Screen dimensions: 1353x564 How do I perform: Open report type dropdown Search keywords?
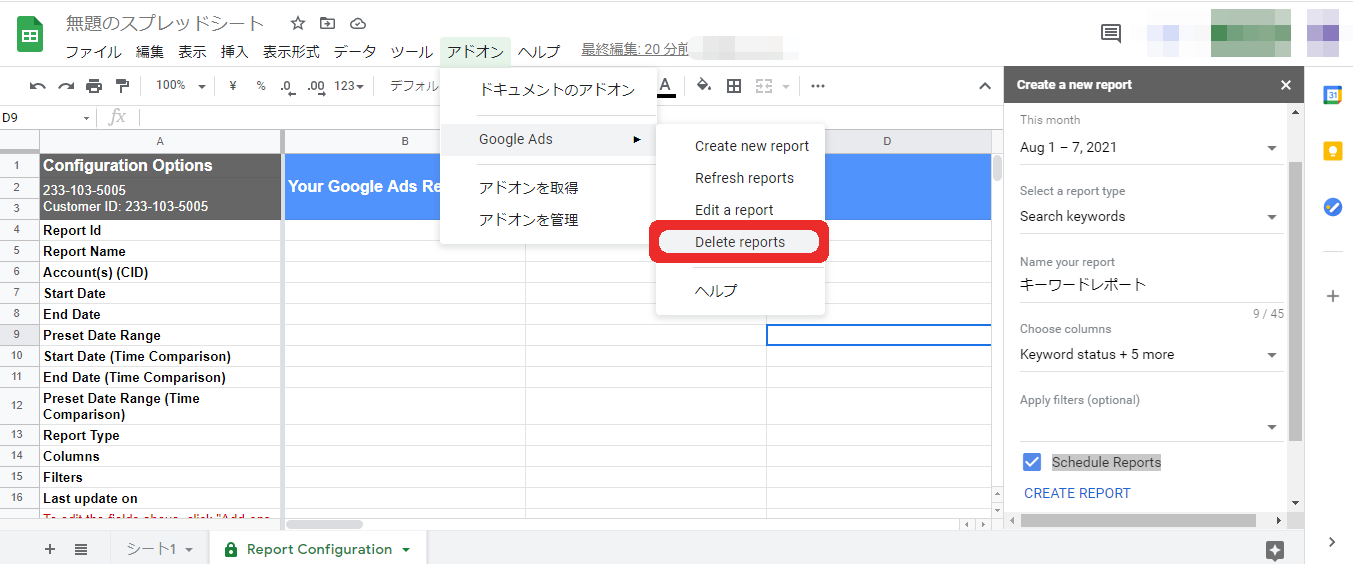pos(1150,217)
